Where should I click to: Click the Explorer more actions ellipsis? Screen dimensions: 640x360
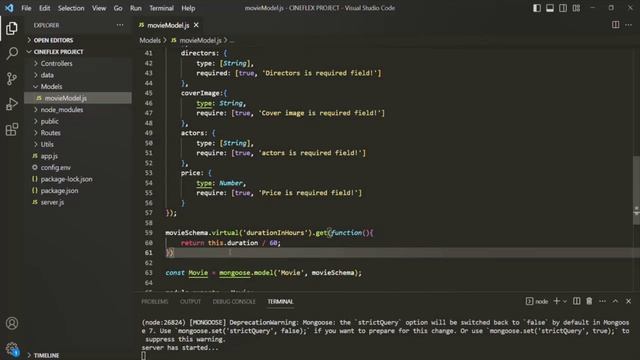coord(120,25)
